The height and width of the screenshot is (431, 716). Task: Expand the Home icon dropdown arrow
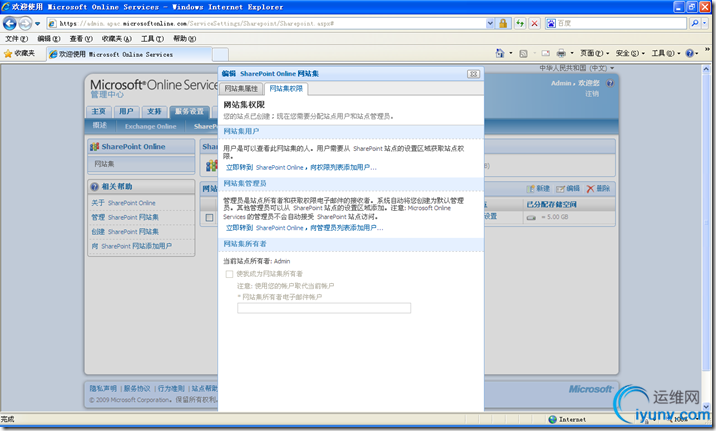511,53
